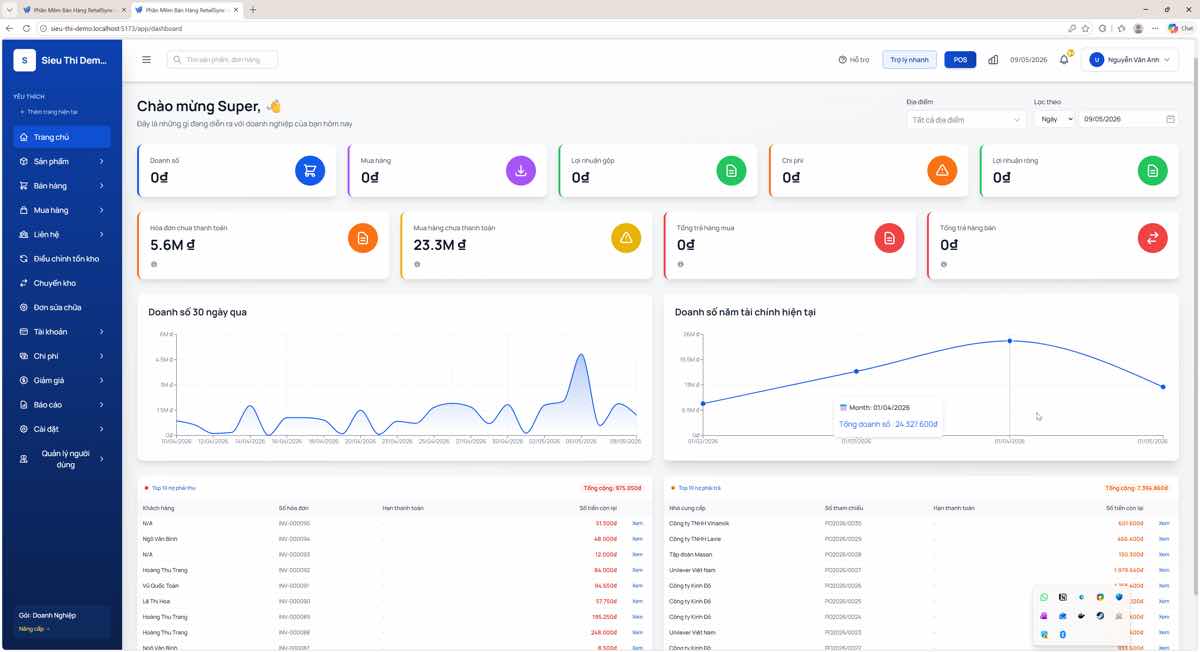
Task: Open Hỗ trợ support link
Action: (854, 60)
